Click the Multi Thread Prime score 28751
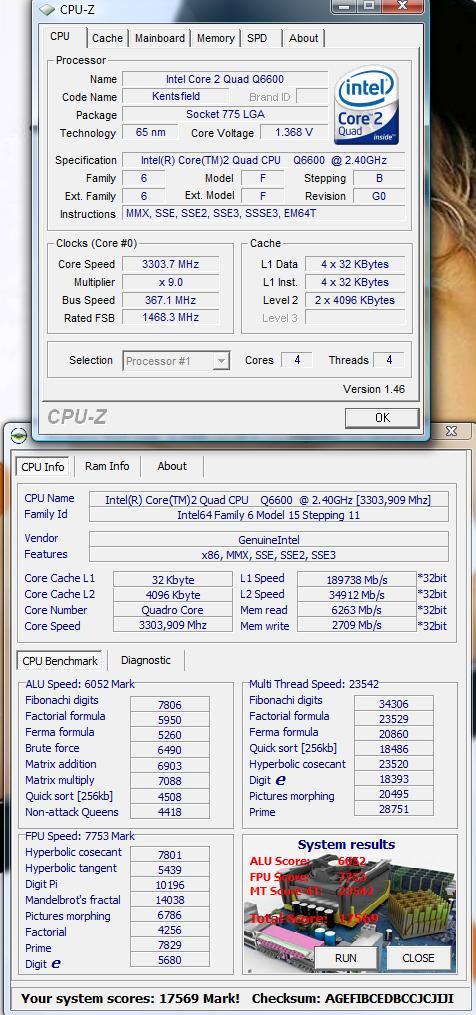Image resolution: width=476 pixels, height=1015 pixels. point(394,809)
